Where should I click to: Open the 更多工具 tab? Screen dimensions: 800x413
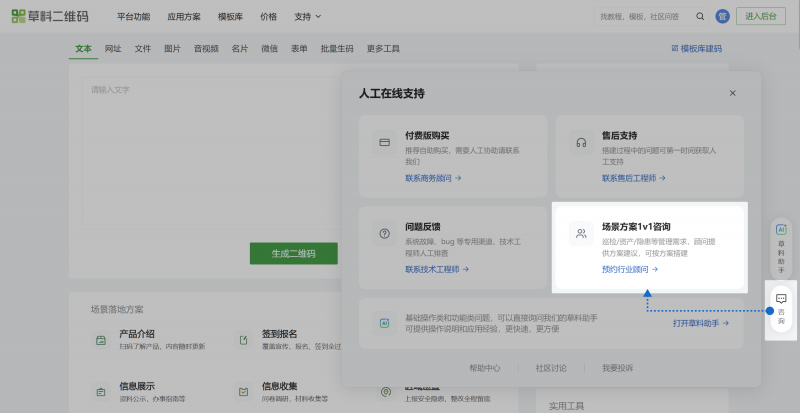(x=383, y=48)
